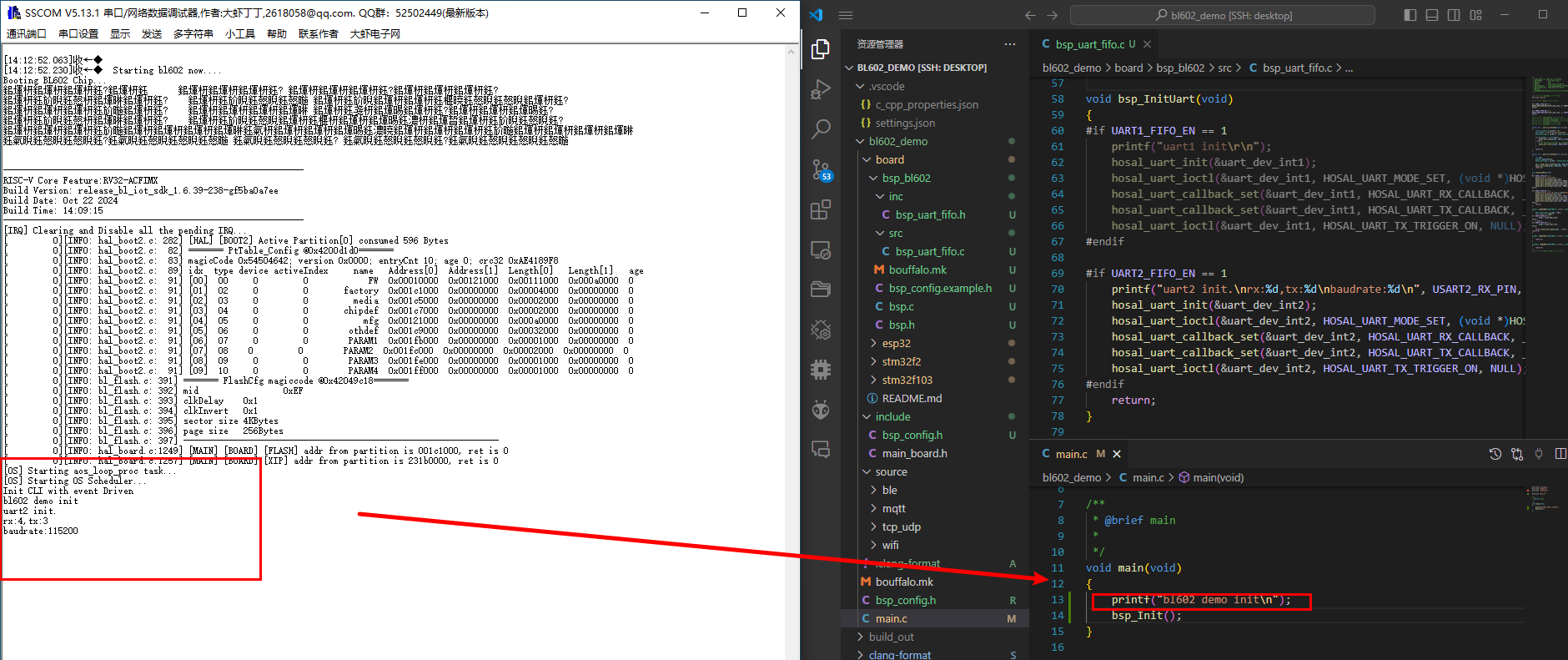The width and height of the screenshot is (1568, 660).
Task: Toggle primary side bar layout icon
Action: 1410,15
